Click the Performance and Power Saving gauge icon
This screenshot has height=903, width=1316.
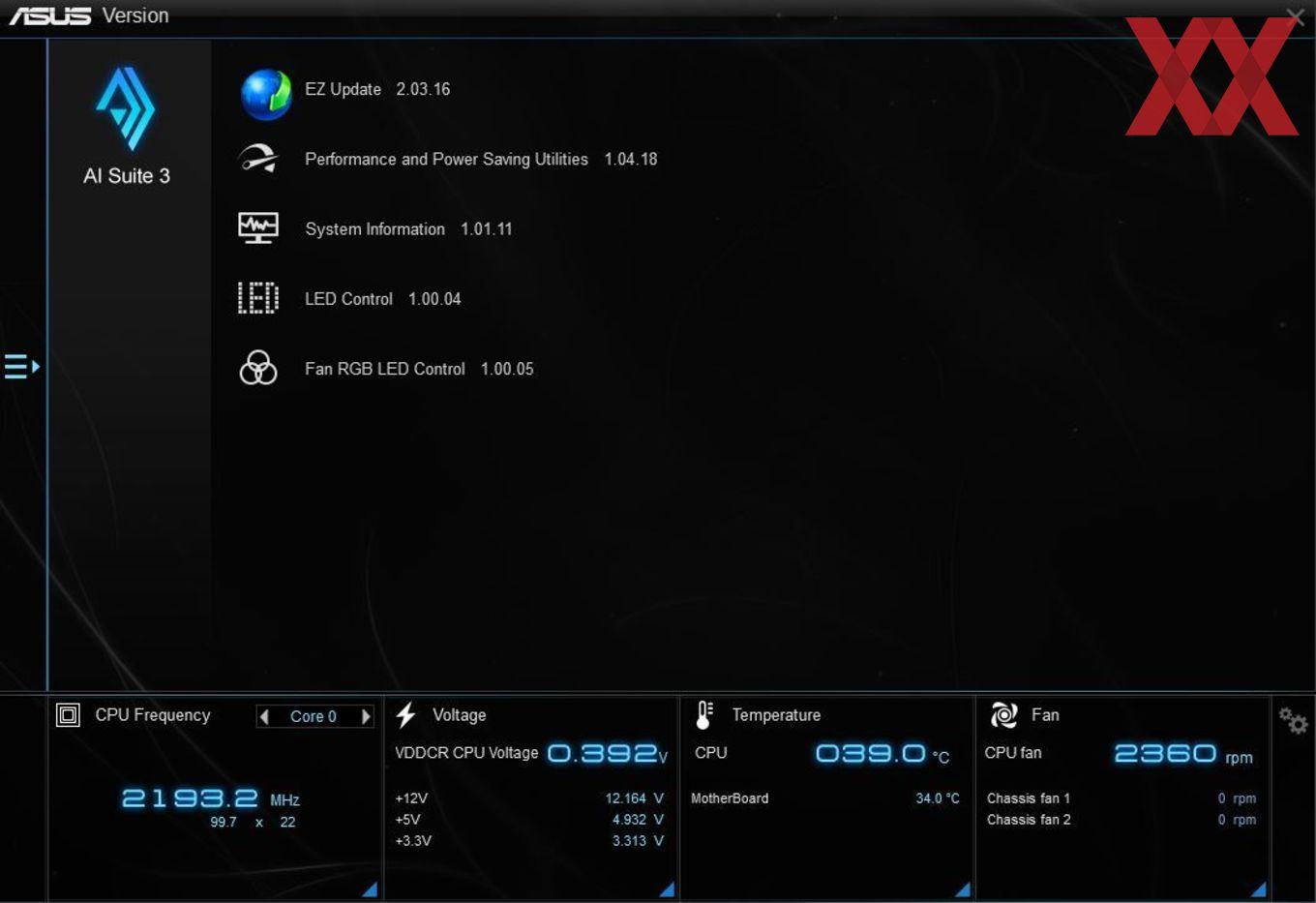pos(258,158)
